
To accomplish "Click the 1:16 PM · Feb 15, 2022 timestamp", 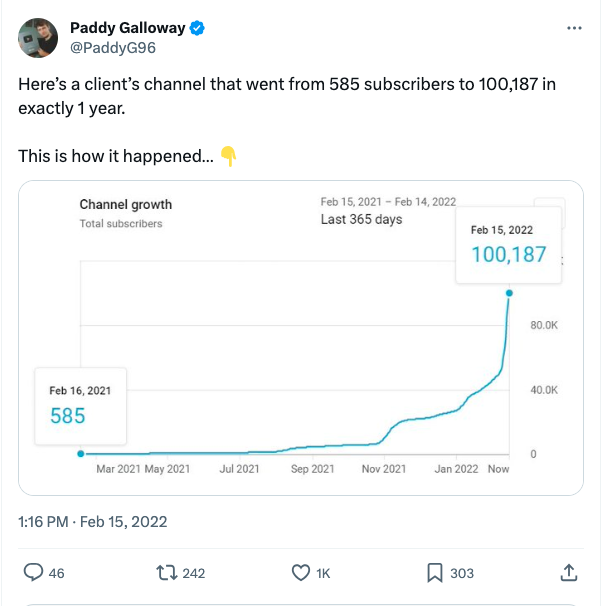I will point(93,522).
